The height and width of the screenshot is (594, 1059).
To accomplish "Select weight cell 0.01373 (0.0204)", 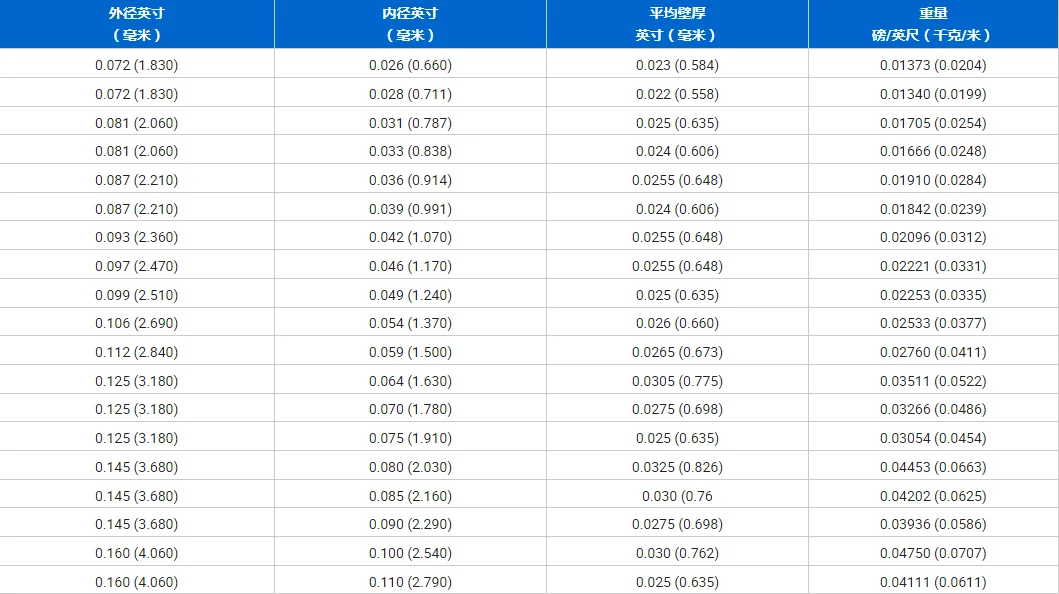I will pos(932,65).
